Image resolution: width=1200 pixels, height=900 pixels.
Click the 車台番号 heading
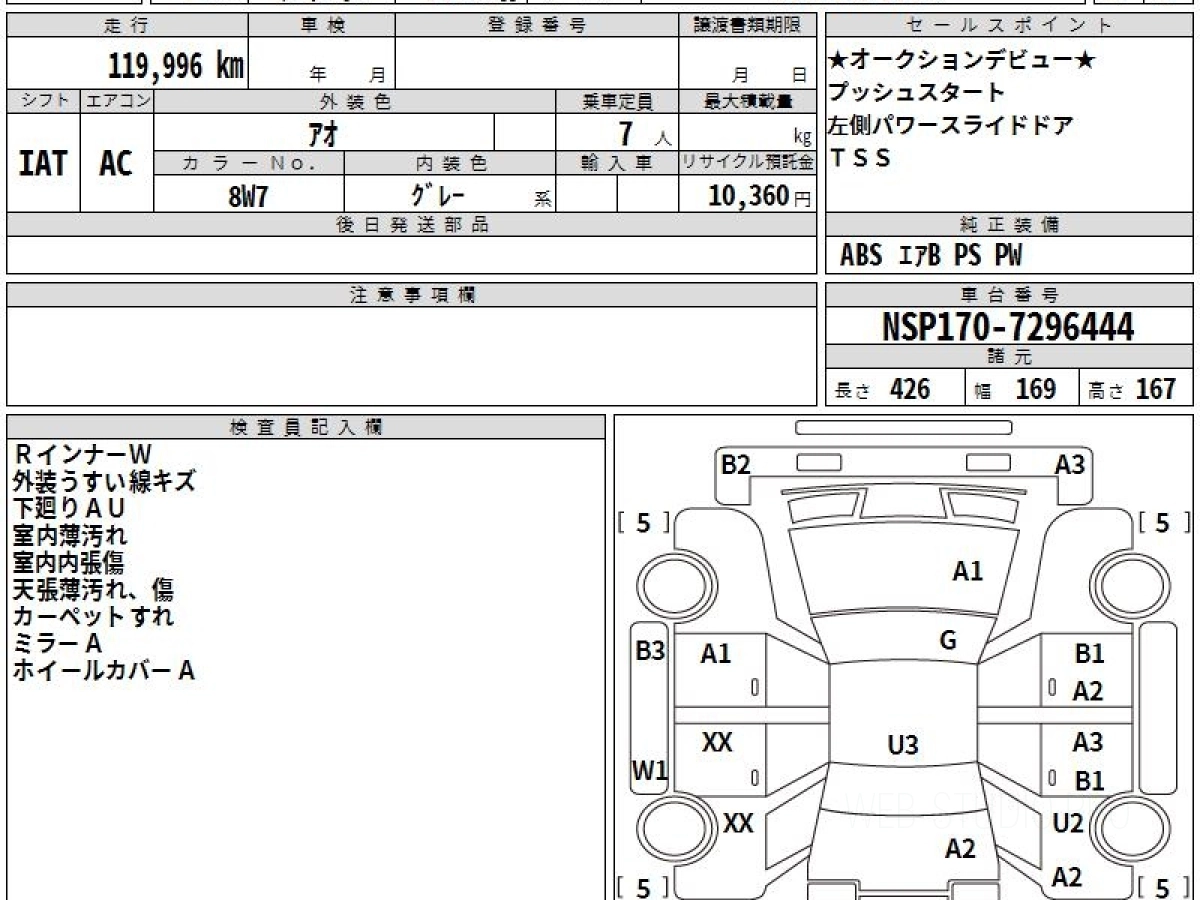pos(1010,295)
